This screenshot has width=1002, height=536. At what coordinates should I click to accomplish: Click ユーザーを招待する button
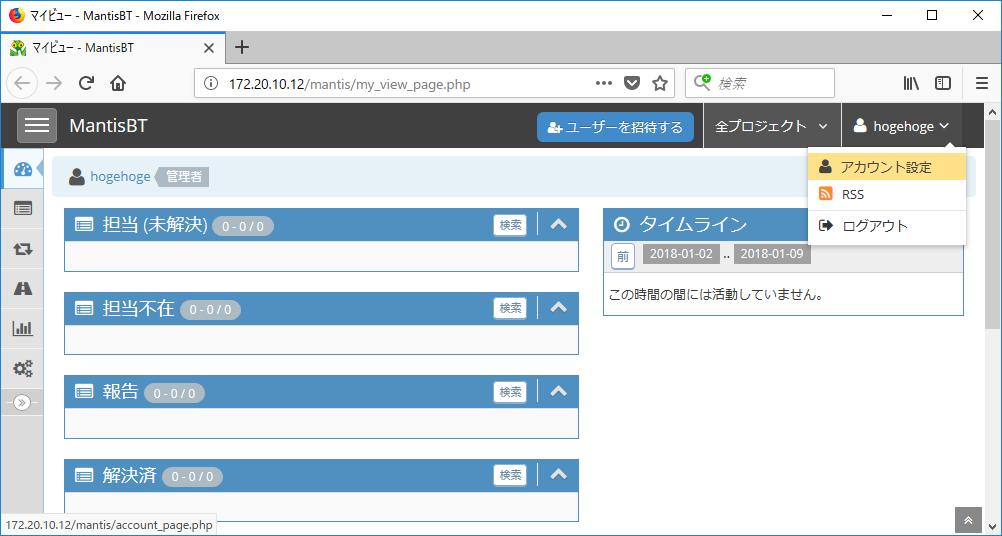[615, 127]
